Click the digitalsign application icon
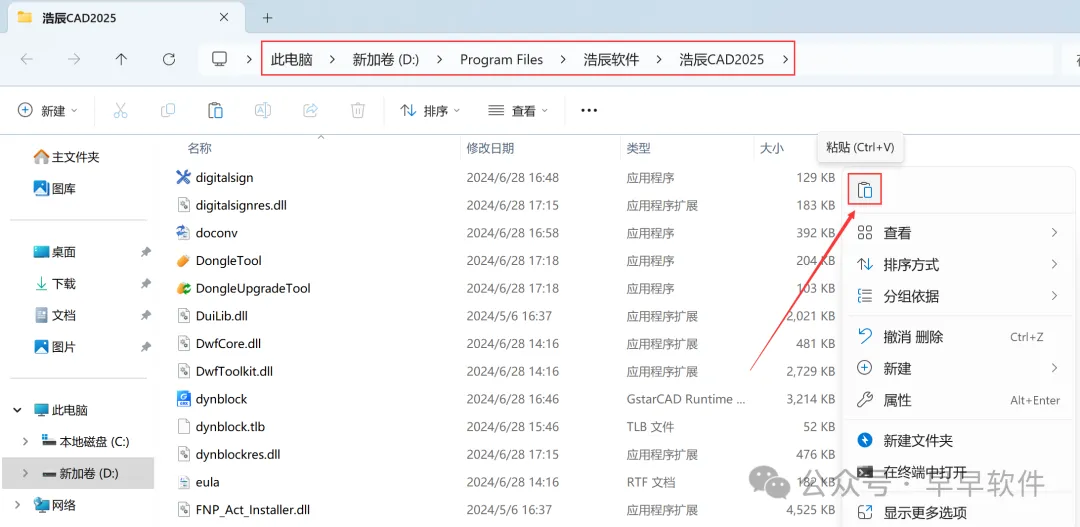This screenshot has width=1080, height=527. [183, 178]
